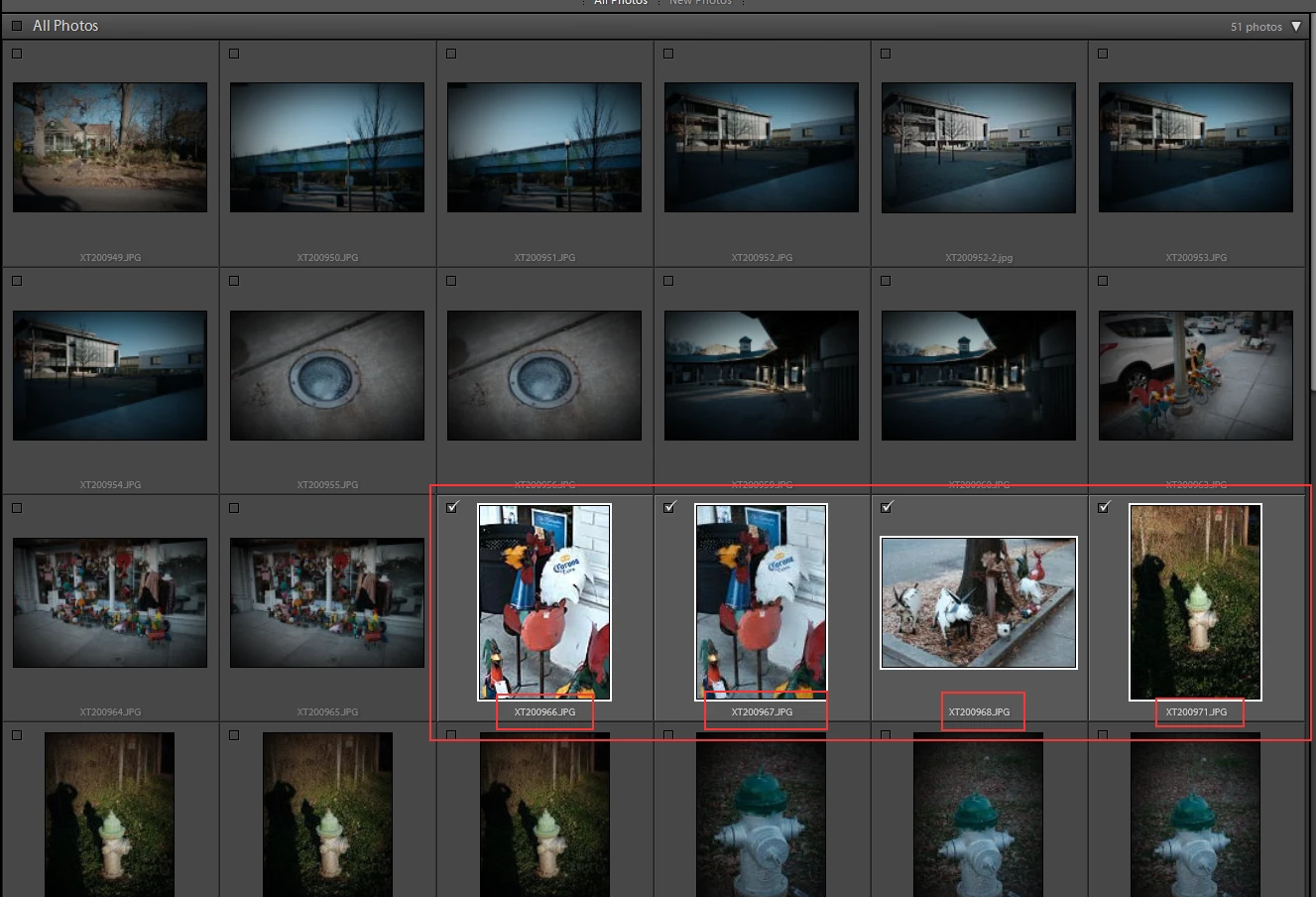Toggle the All Photos header checkbox

[17, 26]
